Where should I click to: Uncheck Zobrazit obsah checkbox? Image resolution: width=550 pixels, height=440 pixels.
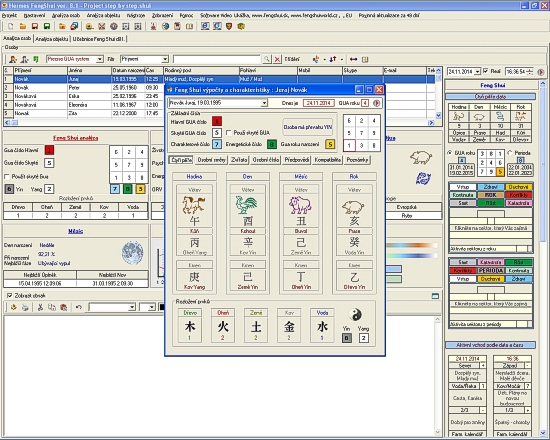click(x=9, y=295)
